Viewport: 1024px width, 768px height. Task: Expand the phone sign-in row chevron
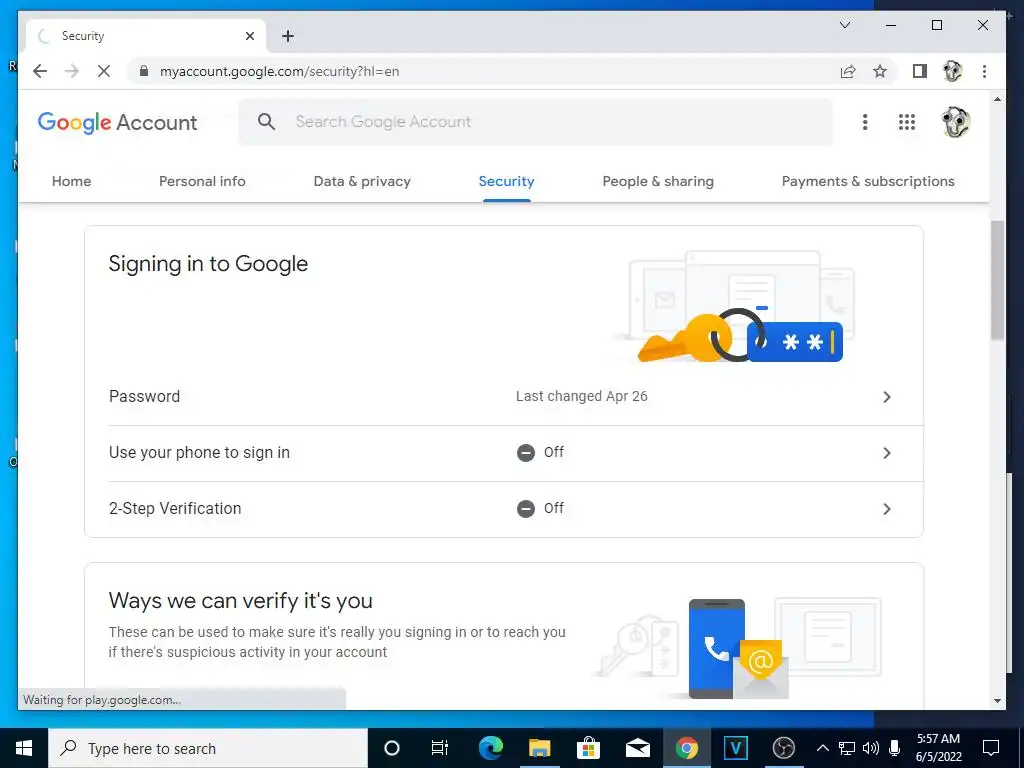[x=886, y=453]
